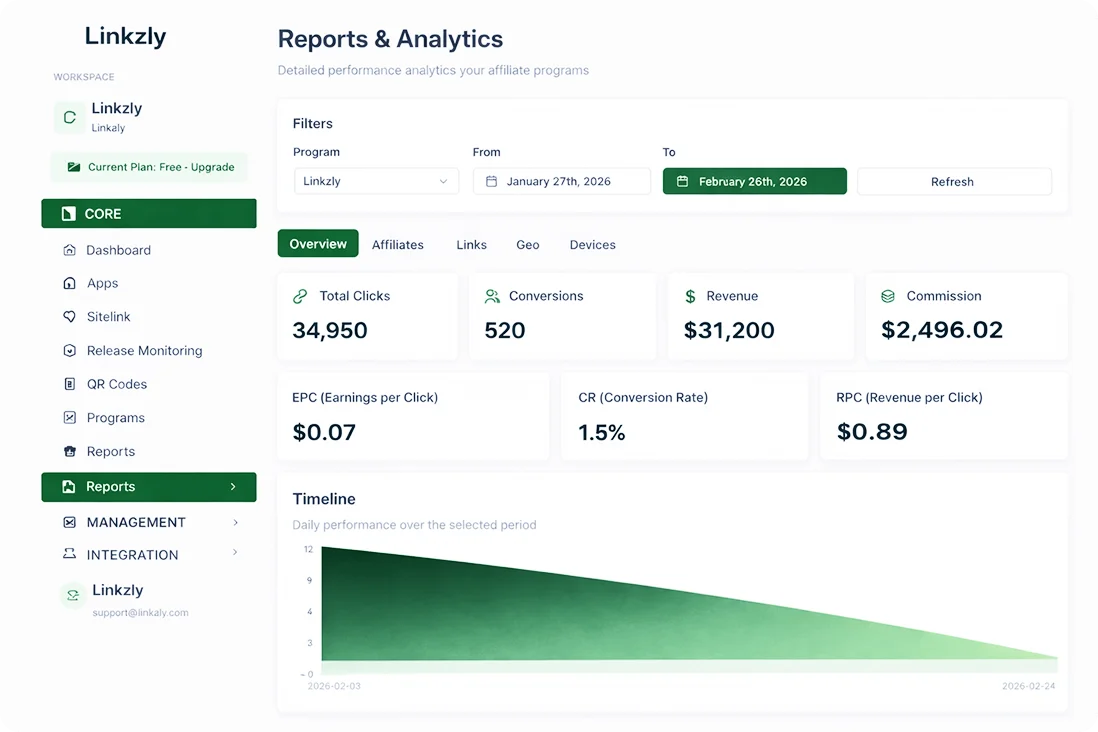Select the February 26th date field
The height and width of the screenshot is (732, 1098).
[x=754, y=181]
